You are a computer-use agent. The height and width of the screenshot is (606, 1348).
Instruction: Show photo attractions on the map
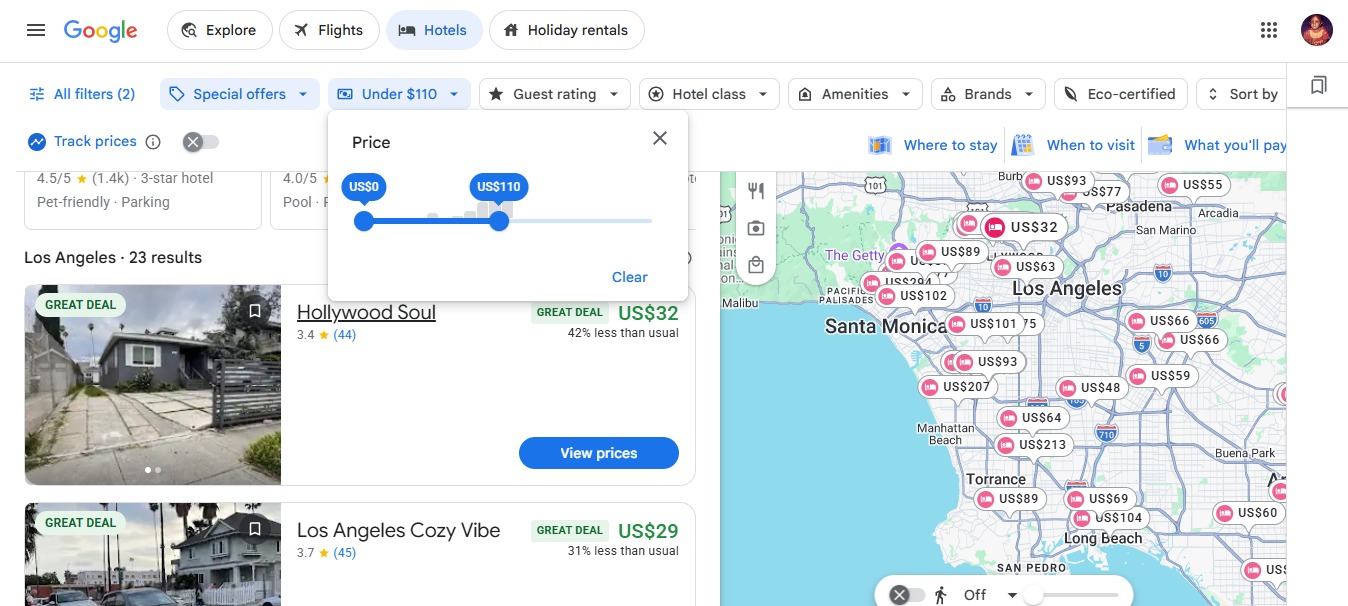pyautogui.click(x=756, y=228)
